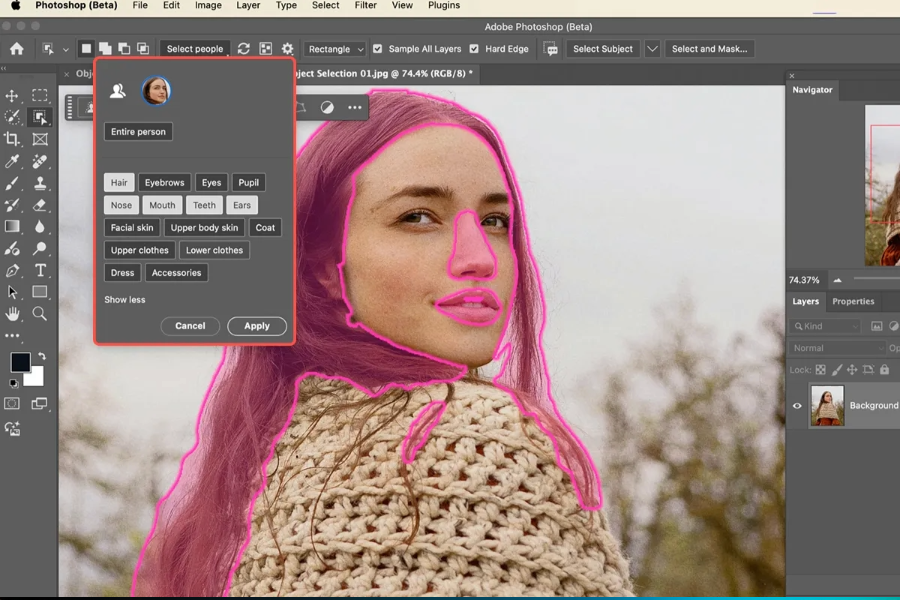Select the Eraser tool

tap(40, 205)
